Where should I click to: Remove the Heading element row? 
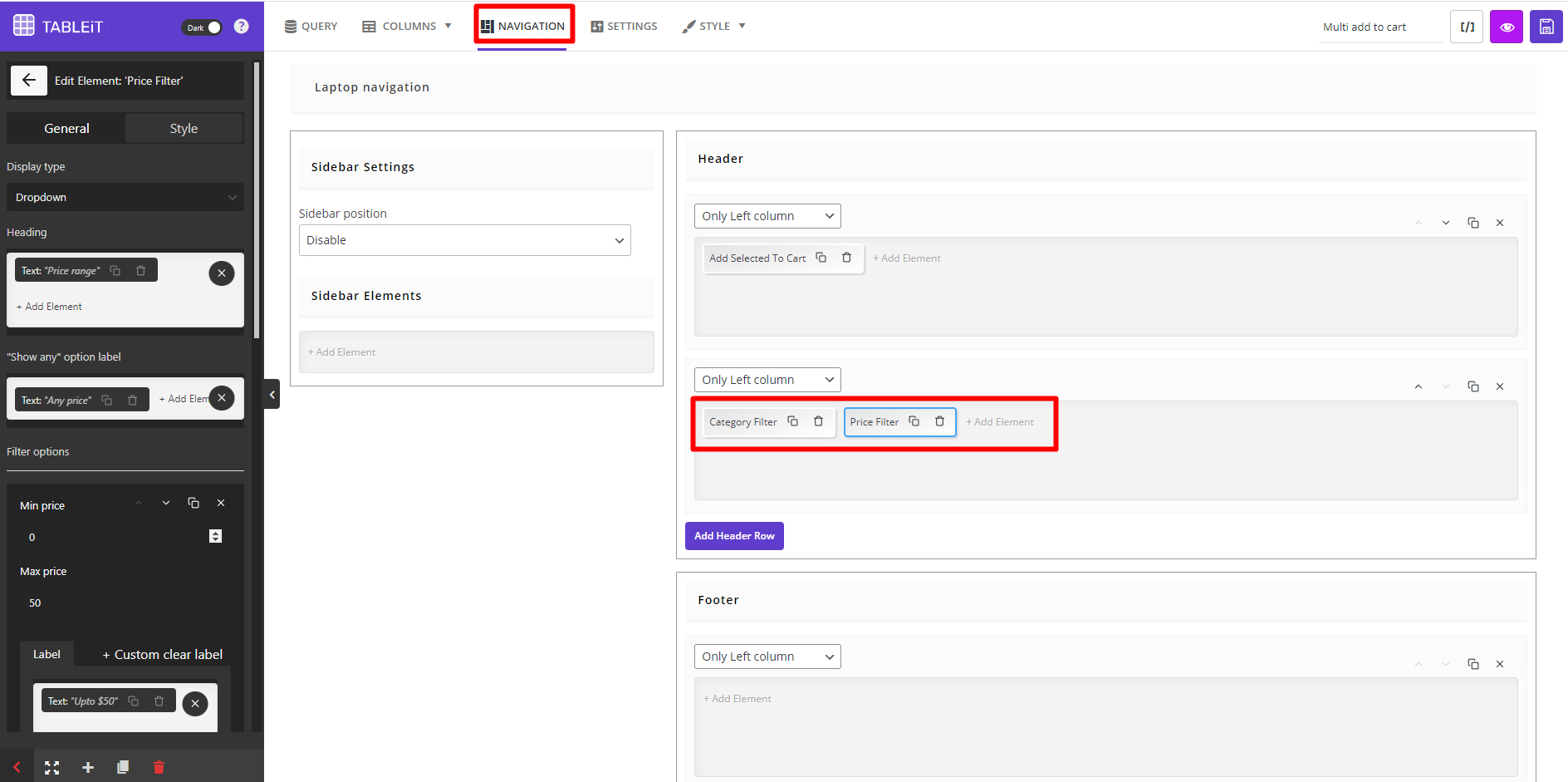[x=222, y=273]
